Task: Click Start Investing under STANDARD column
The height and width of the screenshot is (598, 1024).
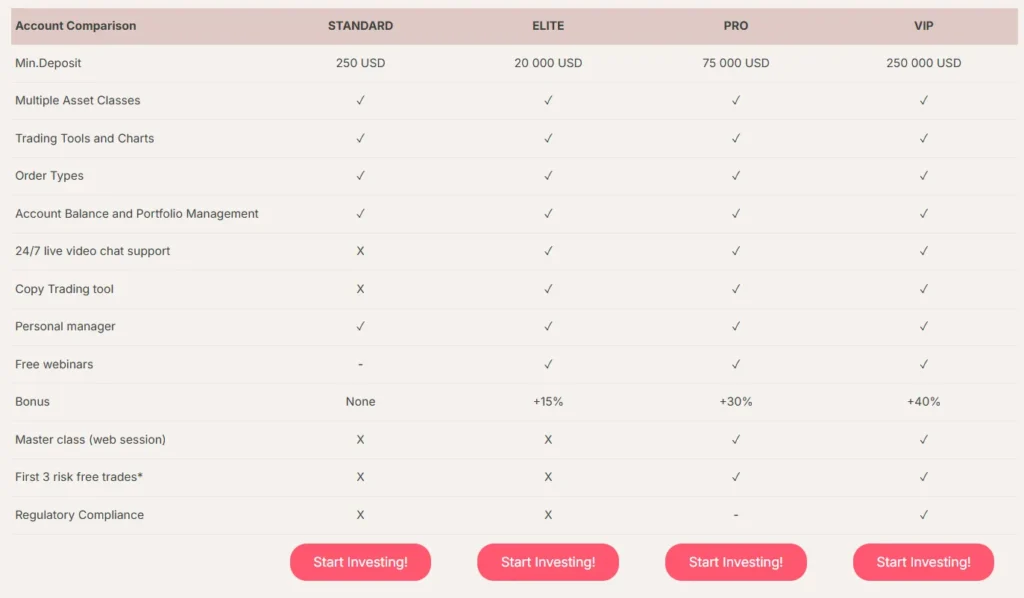Action: 360,562
